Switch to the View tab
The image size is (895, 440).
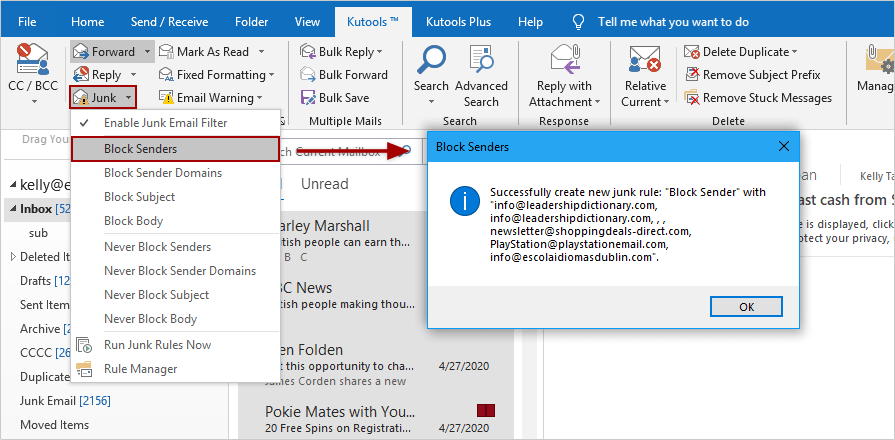coord(307,22)
